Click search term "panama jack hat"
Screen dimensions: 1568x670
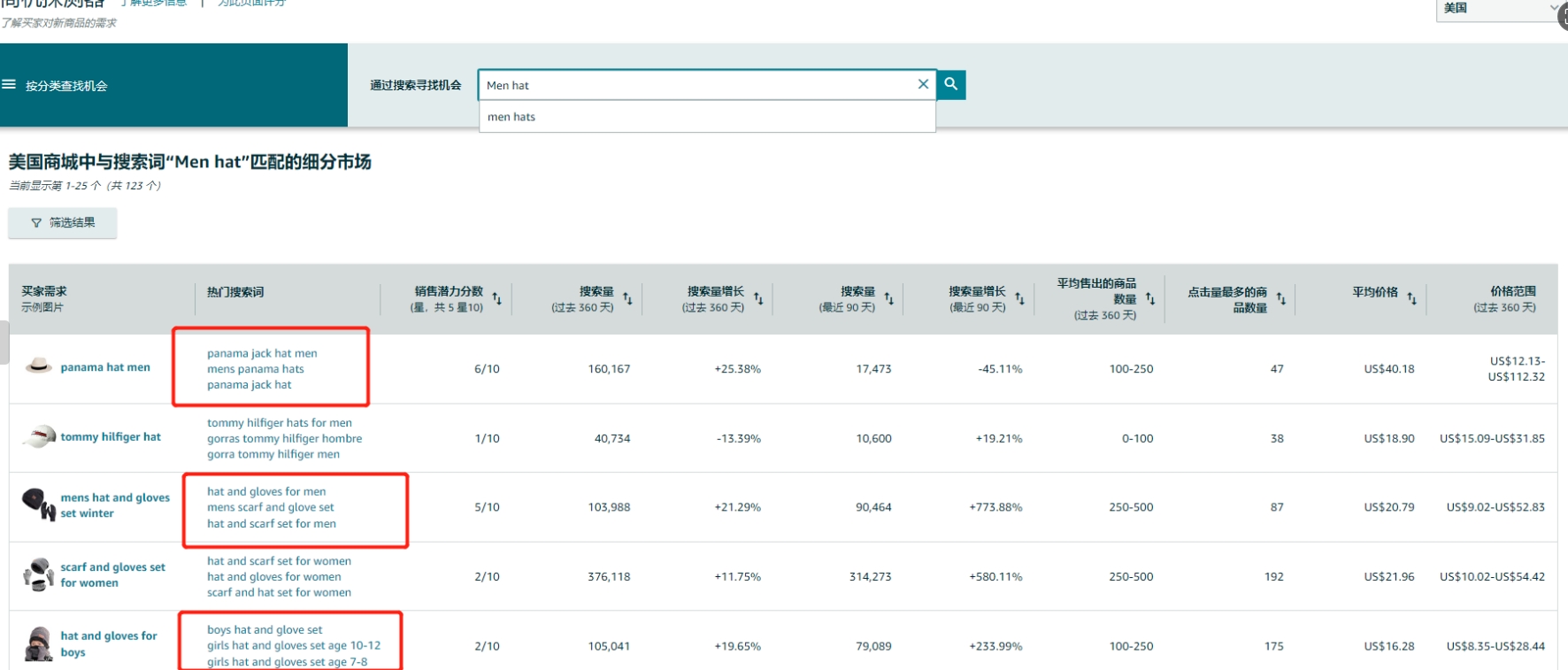[250, 385]
